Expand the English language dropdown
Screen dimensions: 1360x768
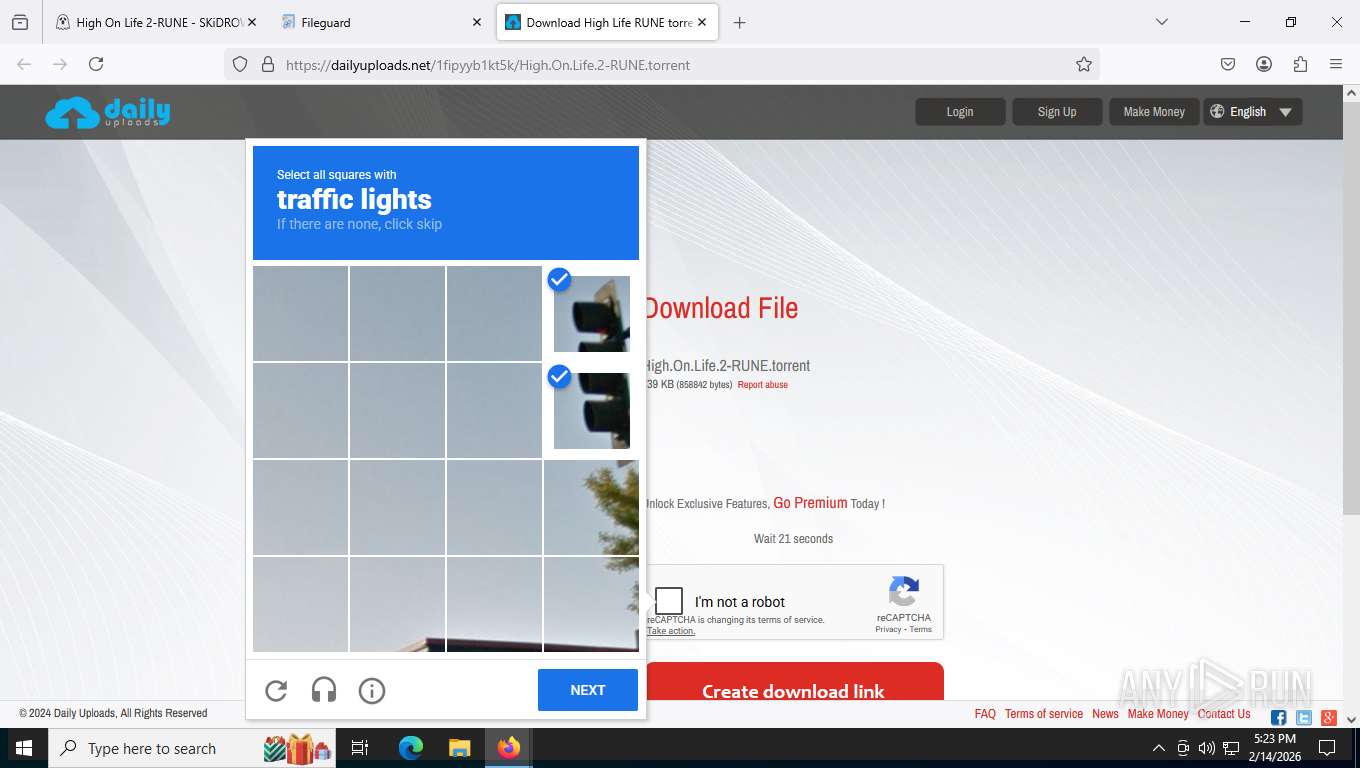click(1252, 112)
